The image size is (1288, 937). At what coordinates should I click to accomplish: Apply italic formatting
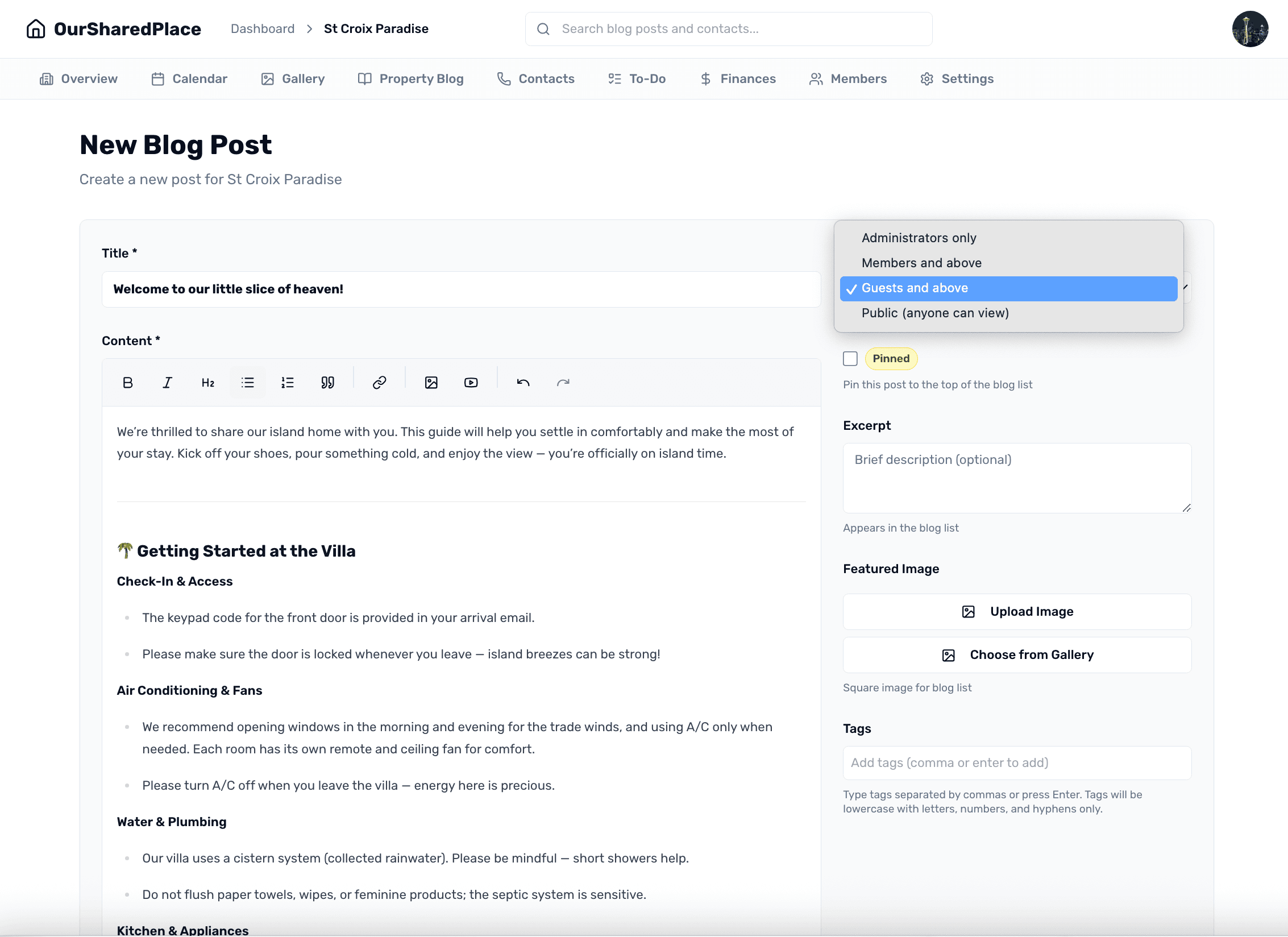(x=167, y=382)
